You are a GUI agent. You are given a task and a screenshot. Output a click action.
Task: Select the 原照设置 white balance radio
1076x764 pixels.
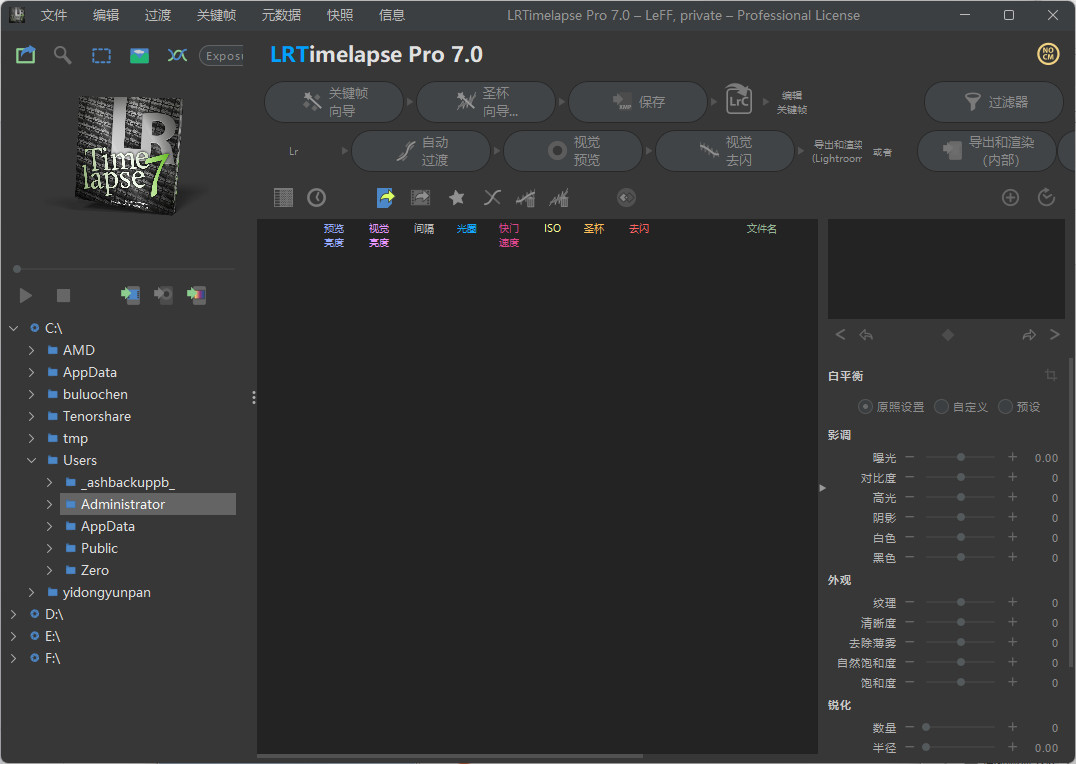coord(865,406)
